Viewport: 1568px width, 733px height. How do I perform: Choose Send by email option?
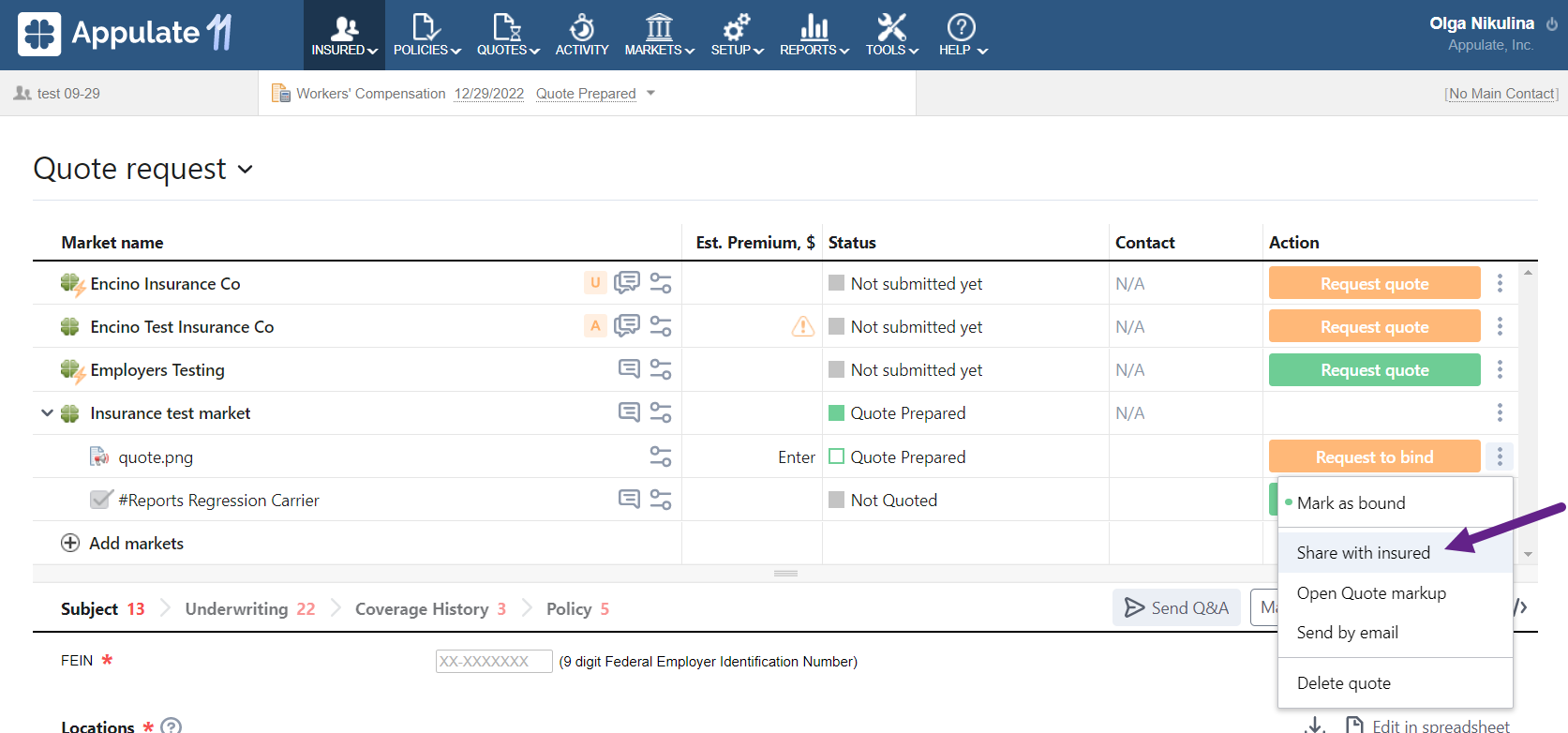tap(1396, 633)
